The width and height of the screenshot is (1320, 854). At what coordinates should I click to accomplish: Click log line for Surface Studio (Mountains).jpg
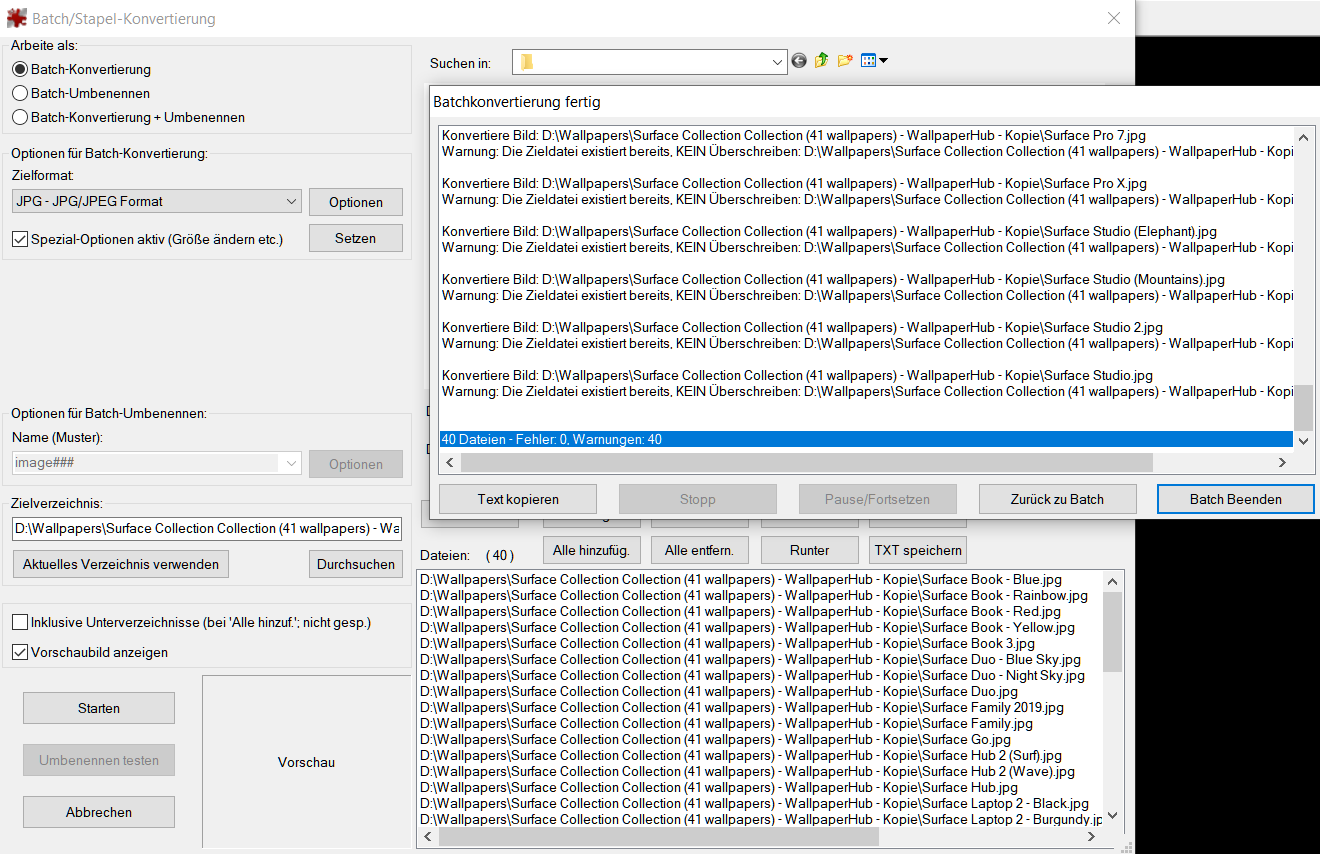click(833, 279)
